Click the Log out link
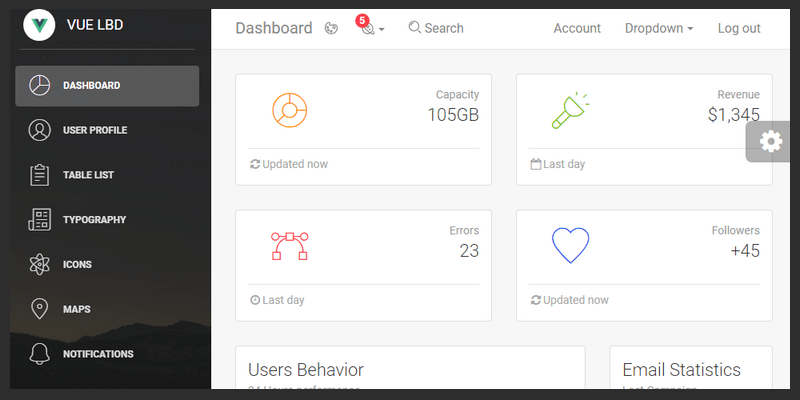Viewport: 800px width, 400px height. point(739,28)
